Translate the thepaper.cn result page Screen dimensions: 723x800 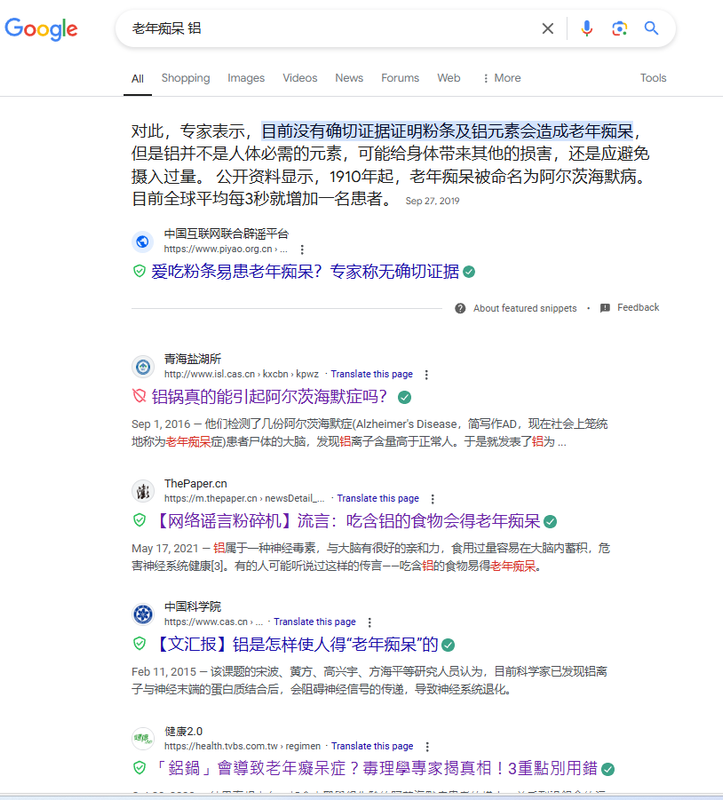pos(378,498)
